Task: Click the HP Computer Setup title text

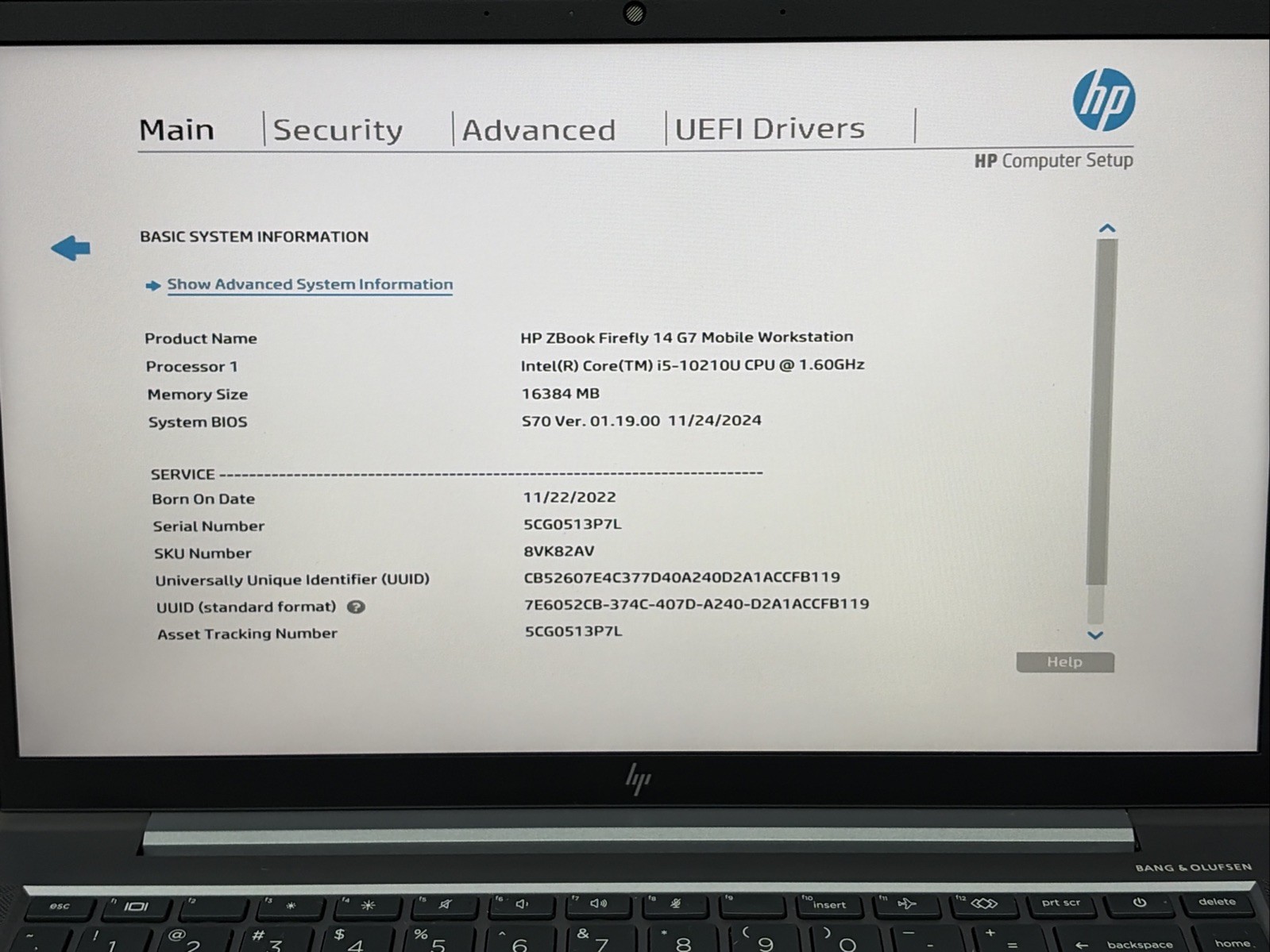Action: (1054, 160)
